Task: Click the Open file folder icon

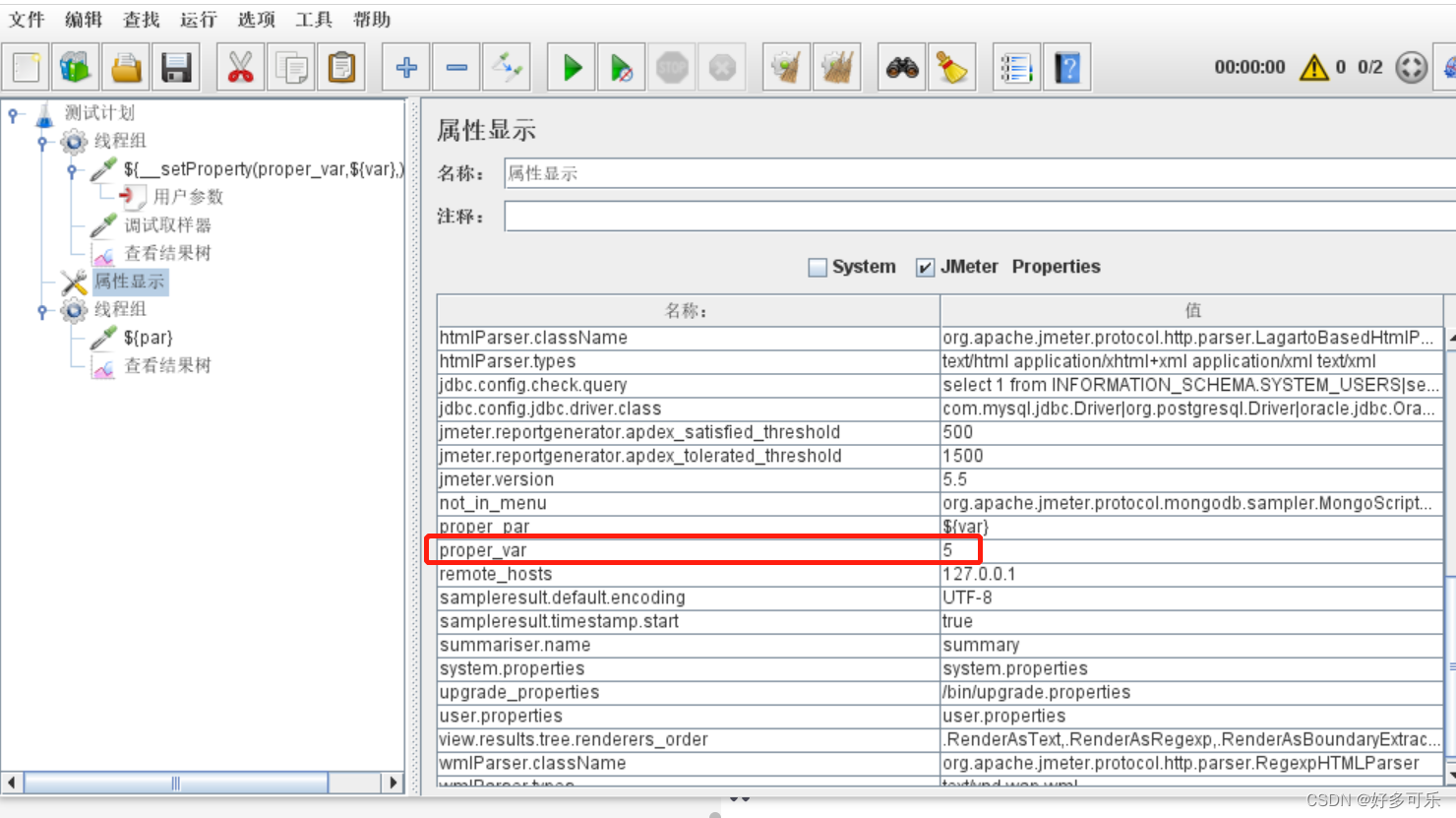Action: (x=126, y=68)
